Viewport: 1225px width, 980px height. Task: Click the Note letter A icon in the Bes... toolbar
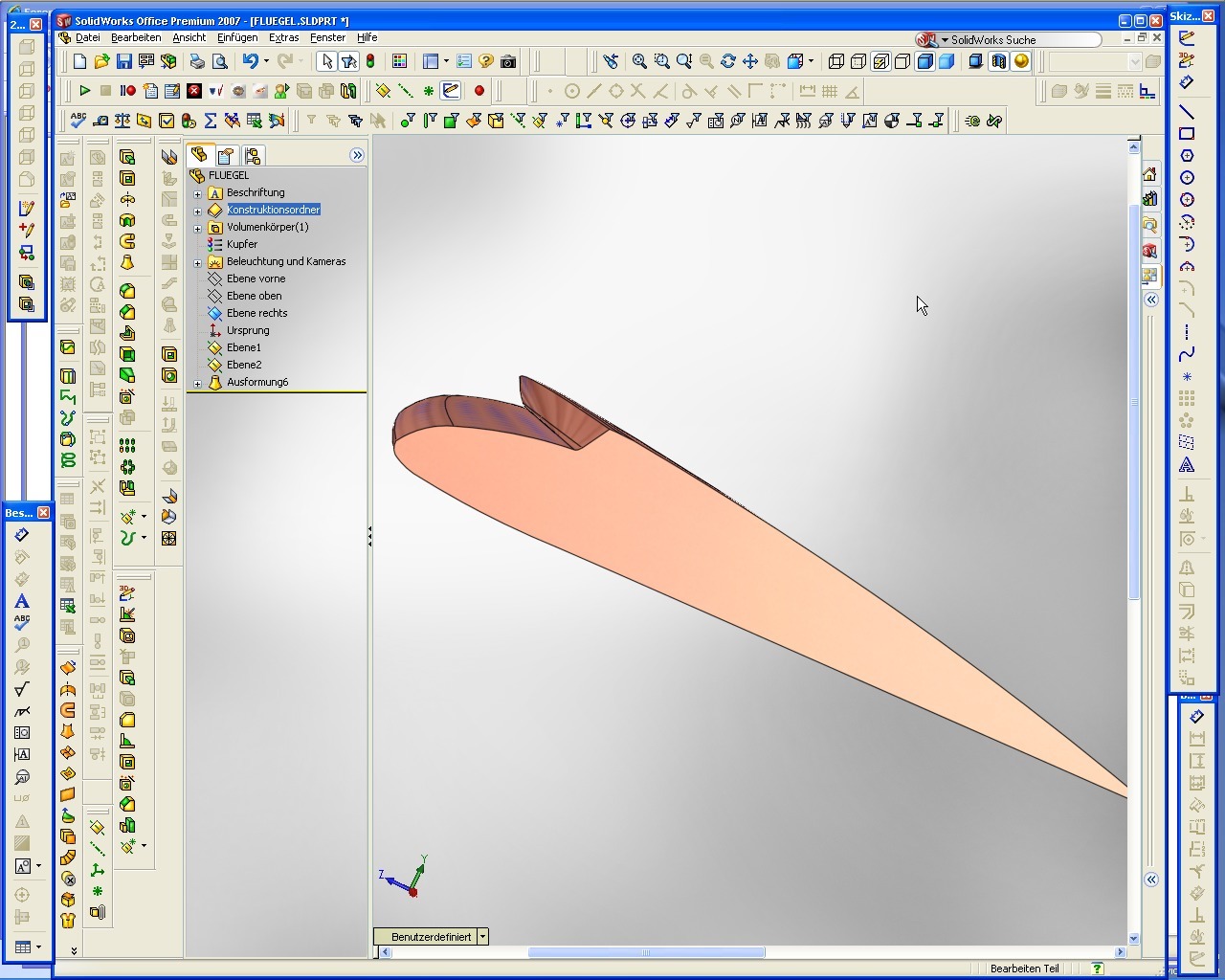[x=21, y=601]
